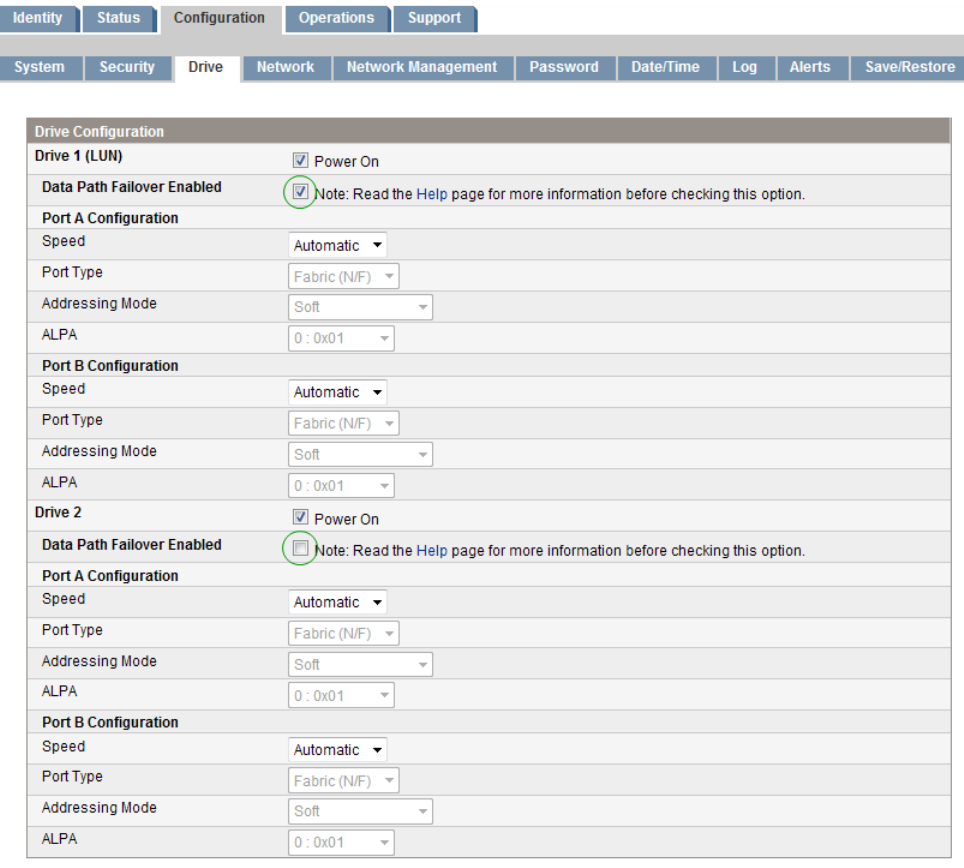Click the Help link in Drive 2 note
Viewport: 964px width, 868px height.
coord(431,551)
